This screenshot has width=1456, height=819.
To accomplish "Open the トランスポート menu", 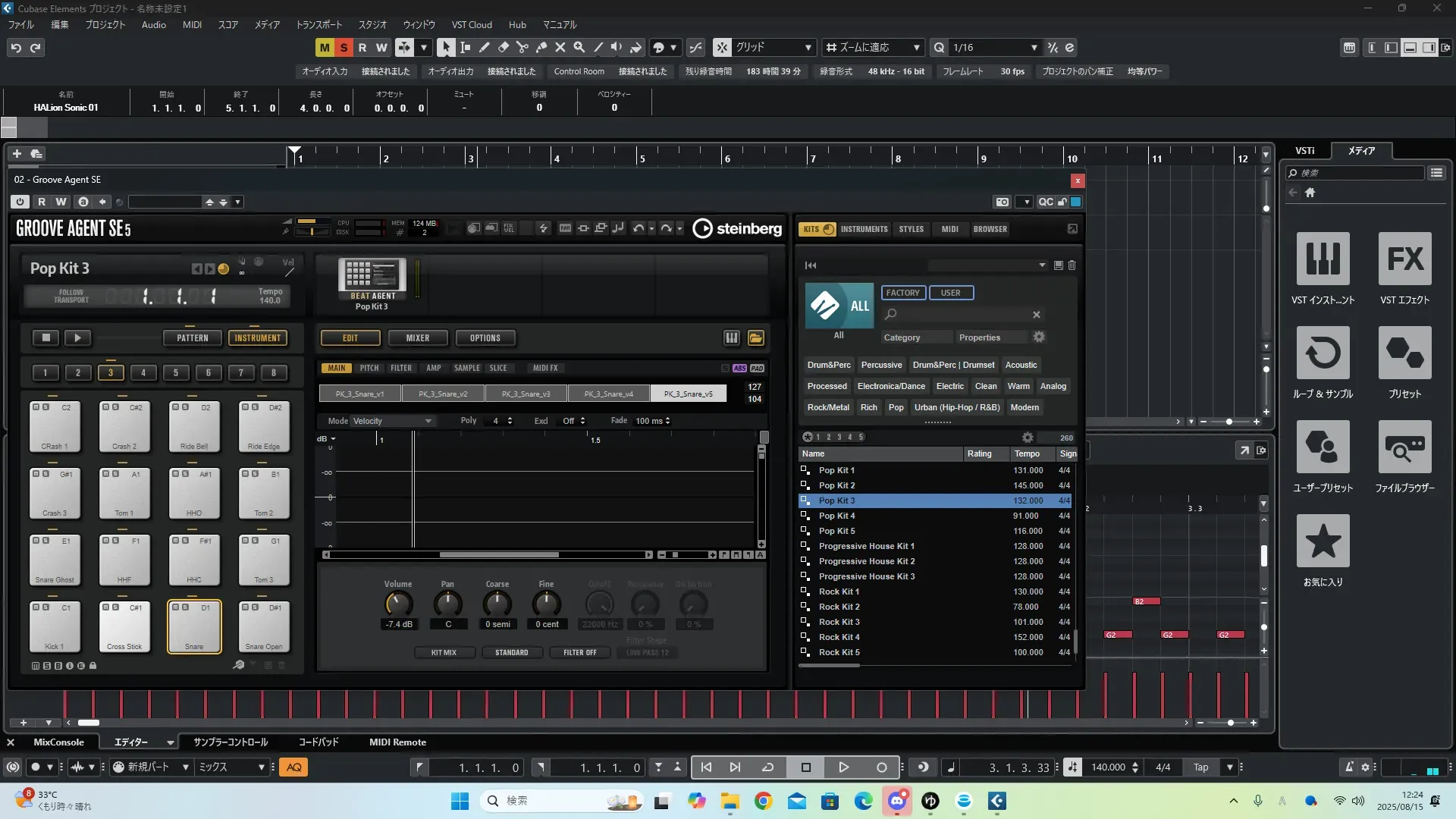I will click(318, 25).
